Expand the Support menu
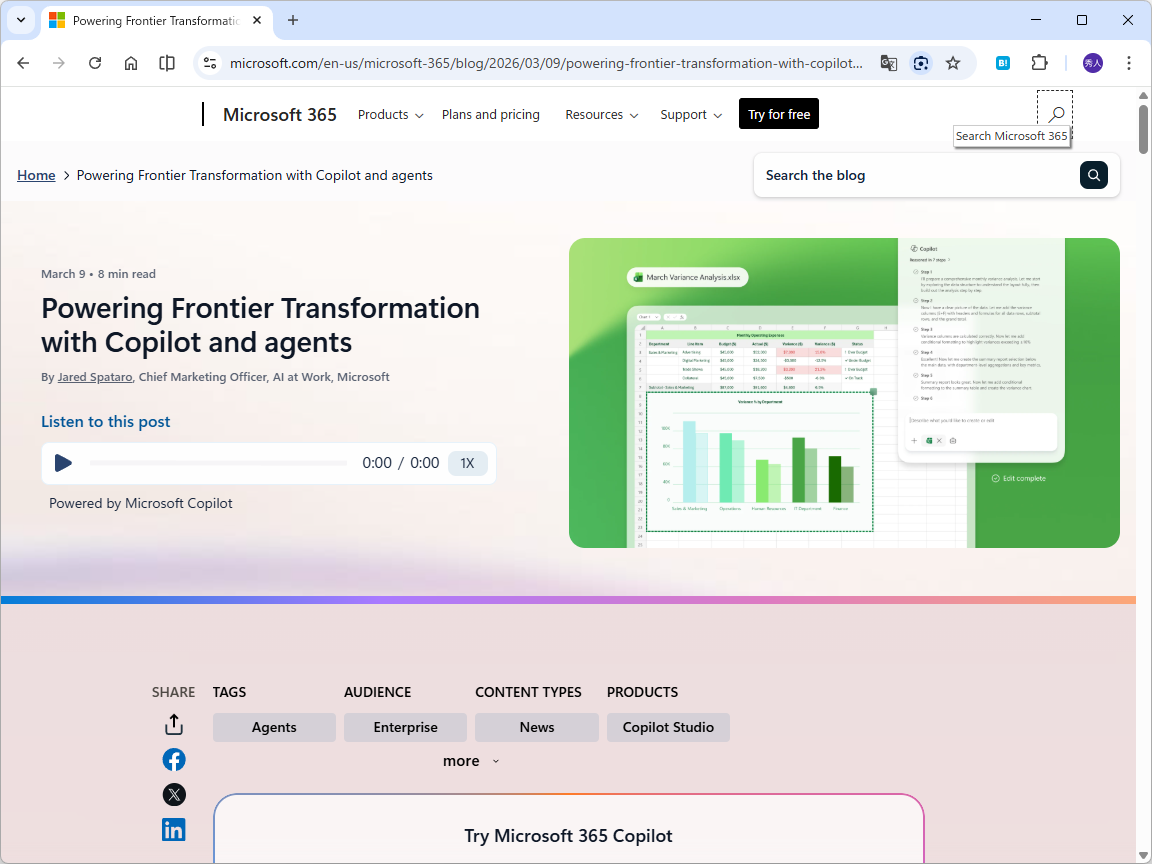 (691, 115)
